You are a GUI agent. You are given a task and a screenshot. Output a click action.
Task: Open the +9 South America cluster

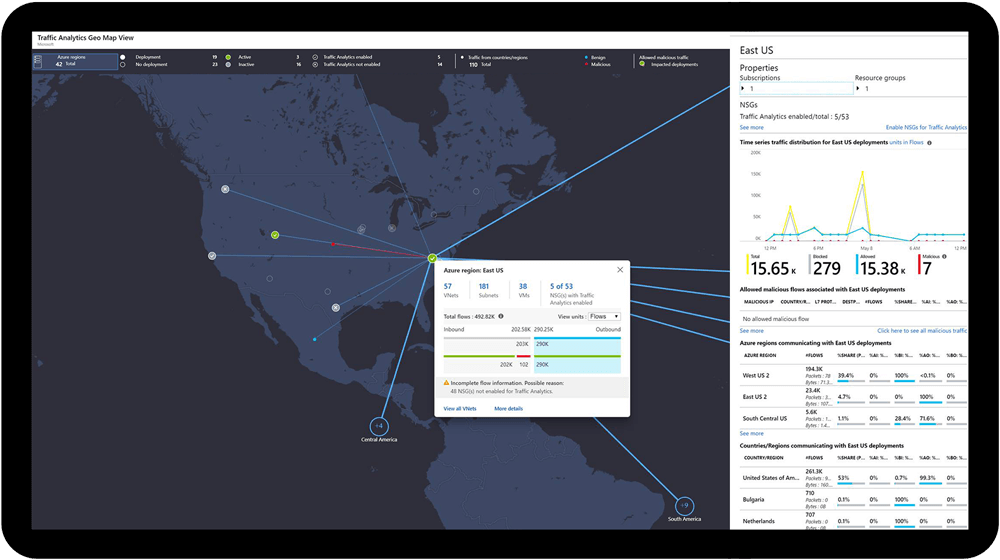tap(684, 506)
